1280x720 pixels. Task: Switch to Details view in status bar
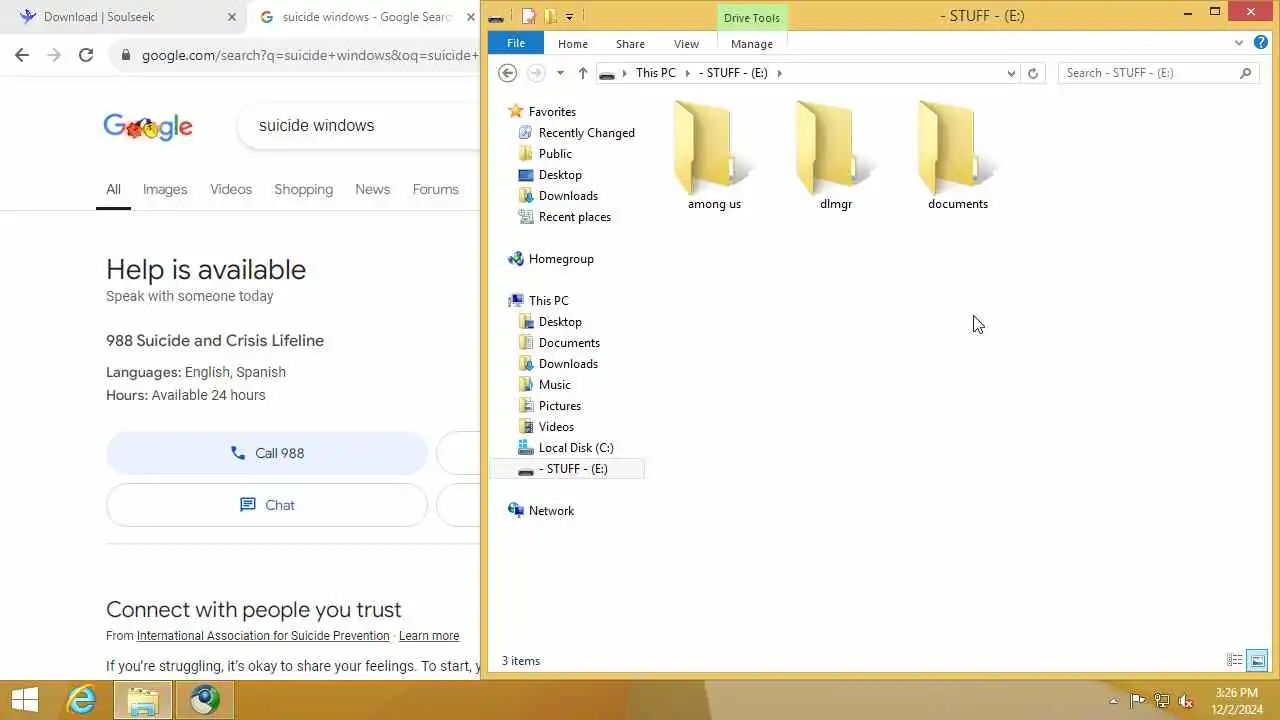(1235, 660)
